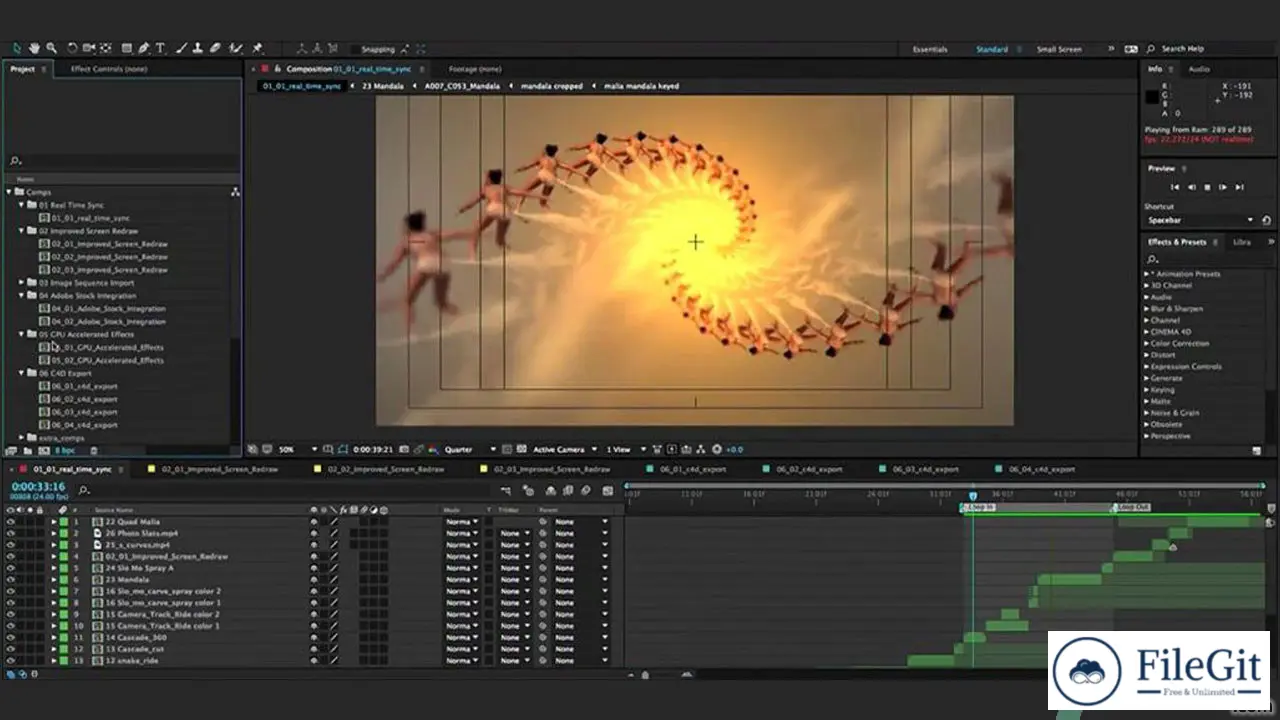Click the green label swatch of 23 Mandala
1280x720 pixels.
tap(64, 579)
